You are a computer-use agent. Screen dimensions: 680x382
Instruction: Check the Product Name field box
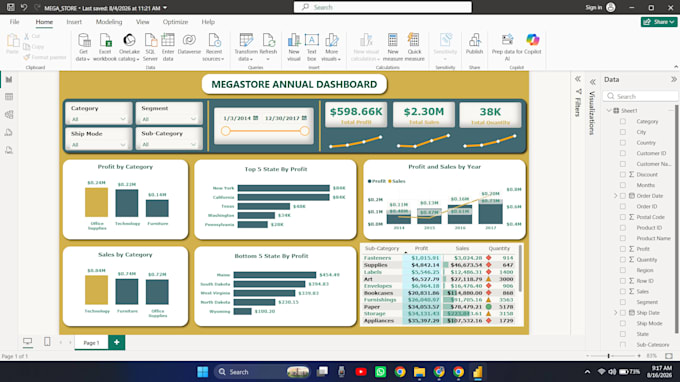pyautogui.click(x=623, y=238)
